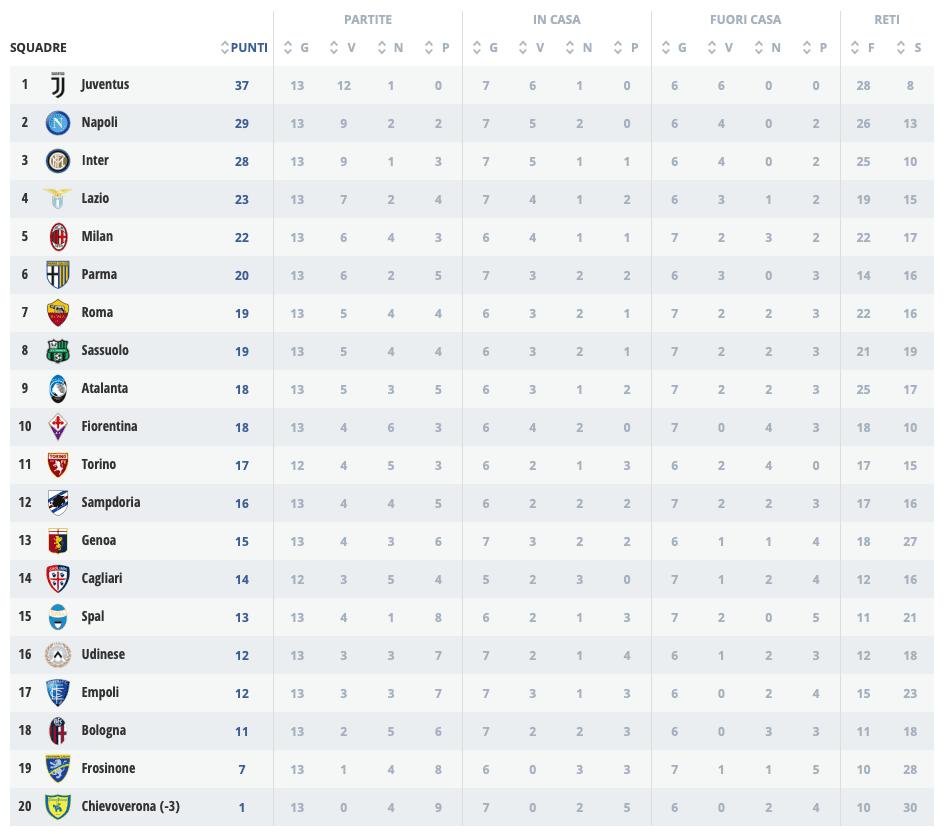Image resolution: width=944 pixels, height=834 pixels.
Task: Click the Juventus club crest
Action: tap(57, 85)
